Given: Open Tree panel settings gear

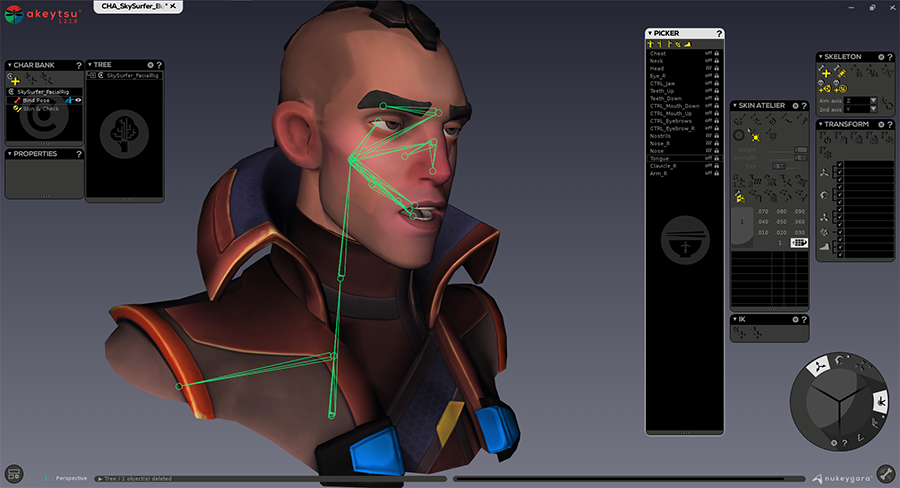Looking at the screenshot, I should [x=150, y=65].
